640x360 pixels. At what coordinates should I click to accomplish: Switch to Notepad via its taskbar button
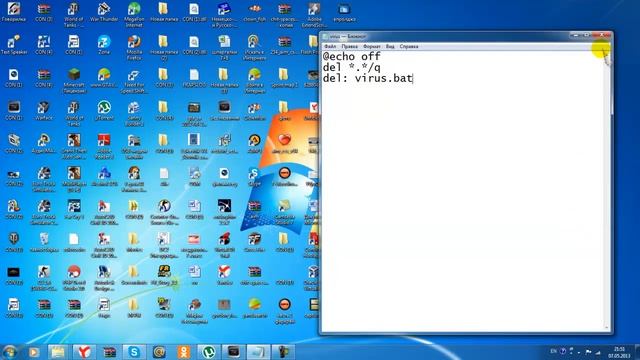[258, 352]
